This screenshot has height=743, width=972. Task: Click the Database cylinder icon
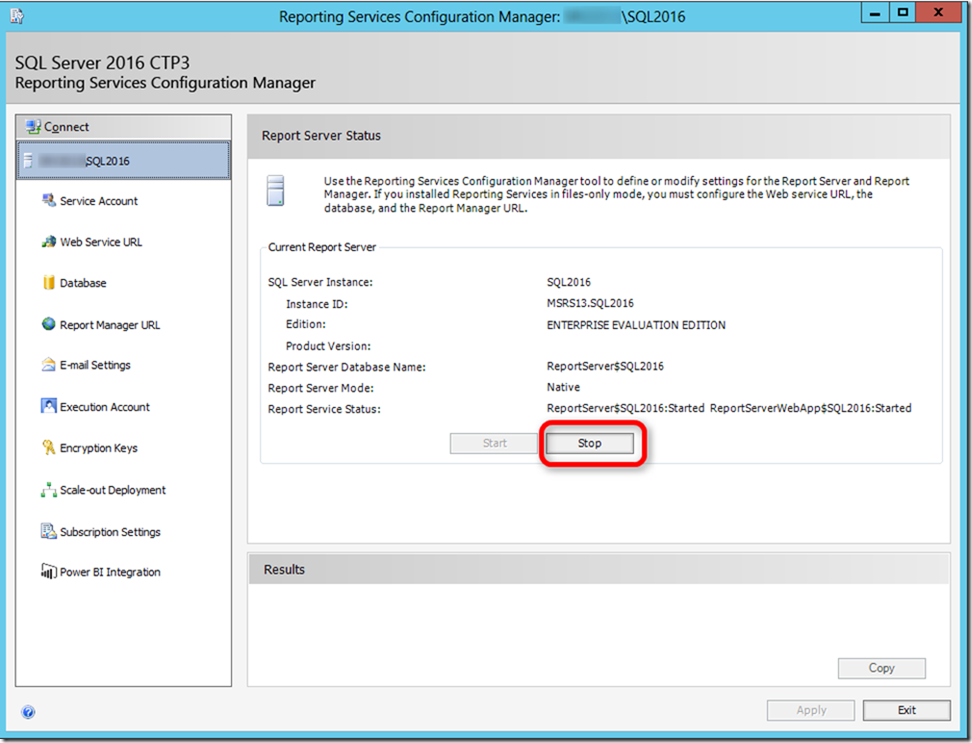click(49, 283)
